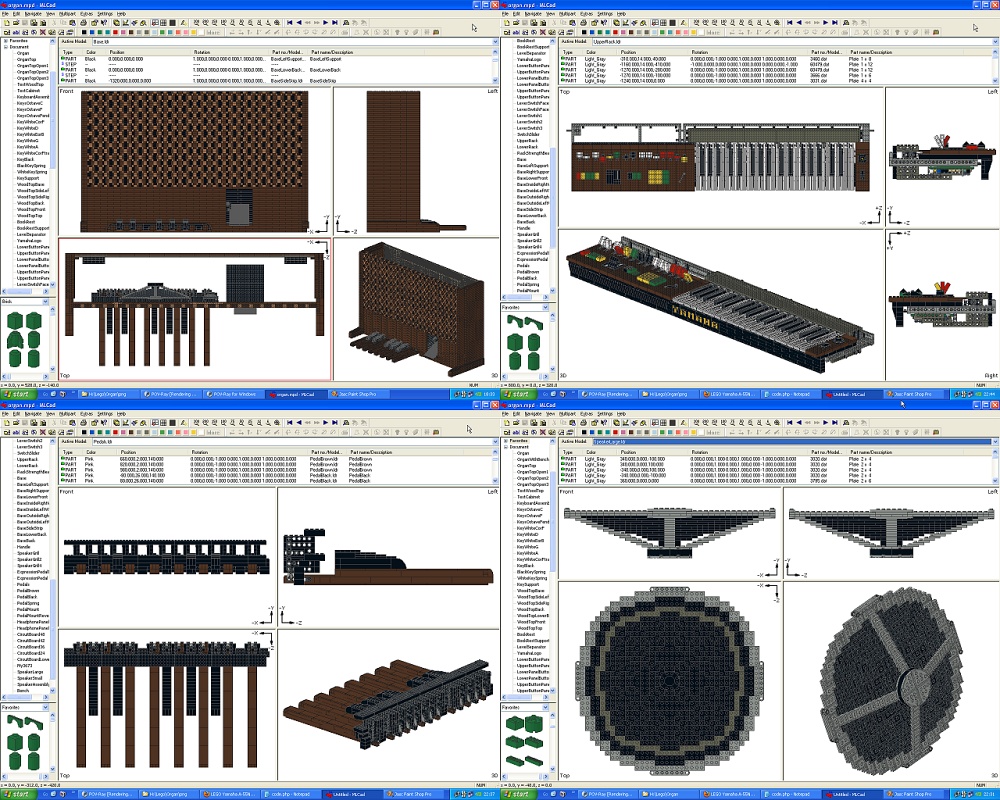Image resolution: width=1000 pixels, height=800 pixels.
Task: Pick yellow color swatch in bottom-left window
Action: pos(193,432)
